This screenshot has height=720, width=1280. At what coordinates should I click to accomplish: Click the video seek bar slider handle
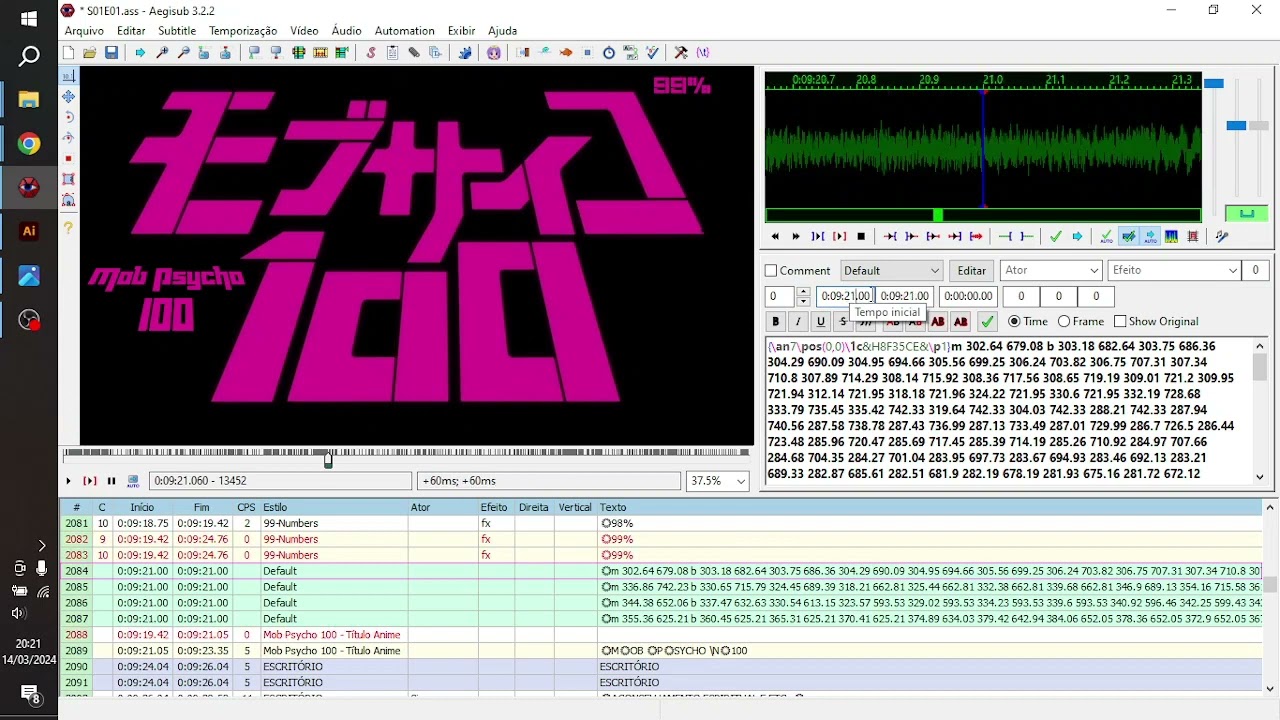[328, 460]
